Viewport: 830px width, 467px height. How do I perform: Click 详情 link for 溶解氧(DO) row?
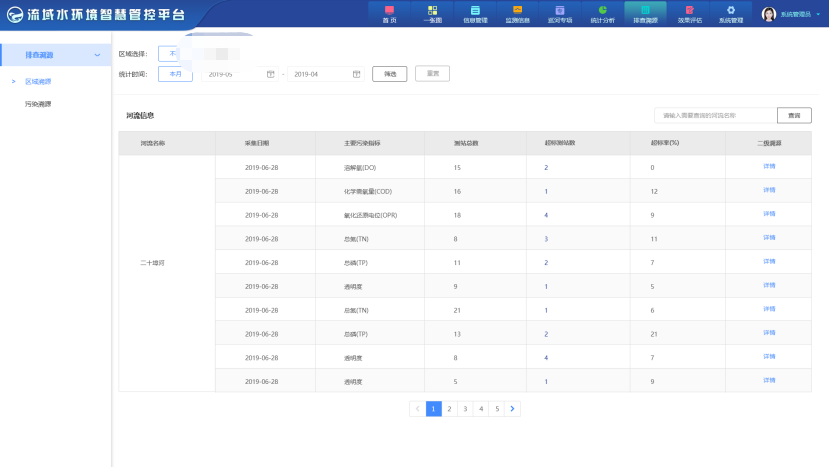769,167
